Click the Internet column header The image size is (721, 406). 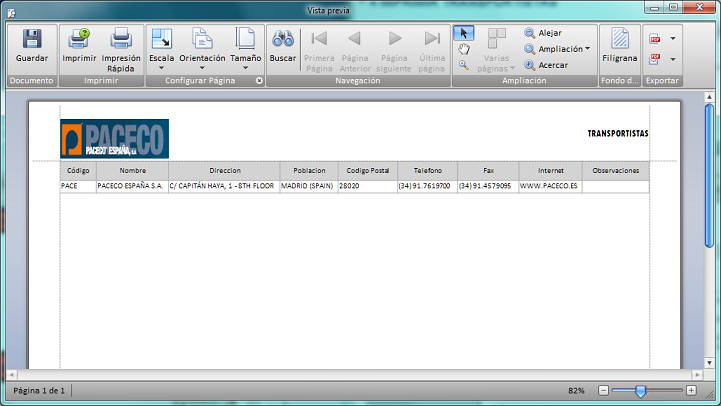pos(550,171)
